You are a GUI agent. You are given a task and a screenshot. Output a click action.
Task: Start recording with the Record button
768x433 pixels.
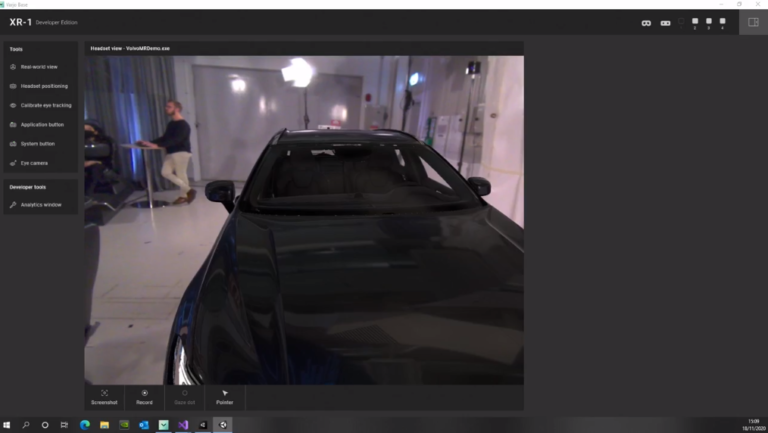(x=144, y=397)
